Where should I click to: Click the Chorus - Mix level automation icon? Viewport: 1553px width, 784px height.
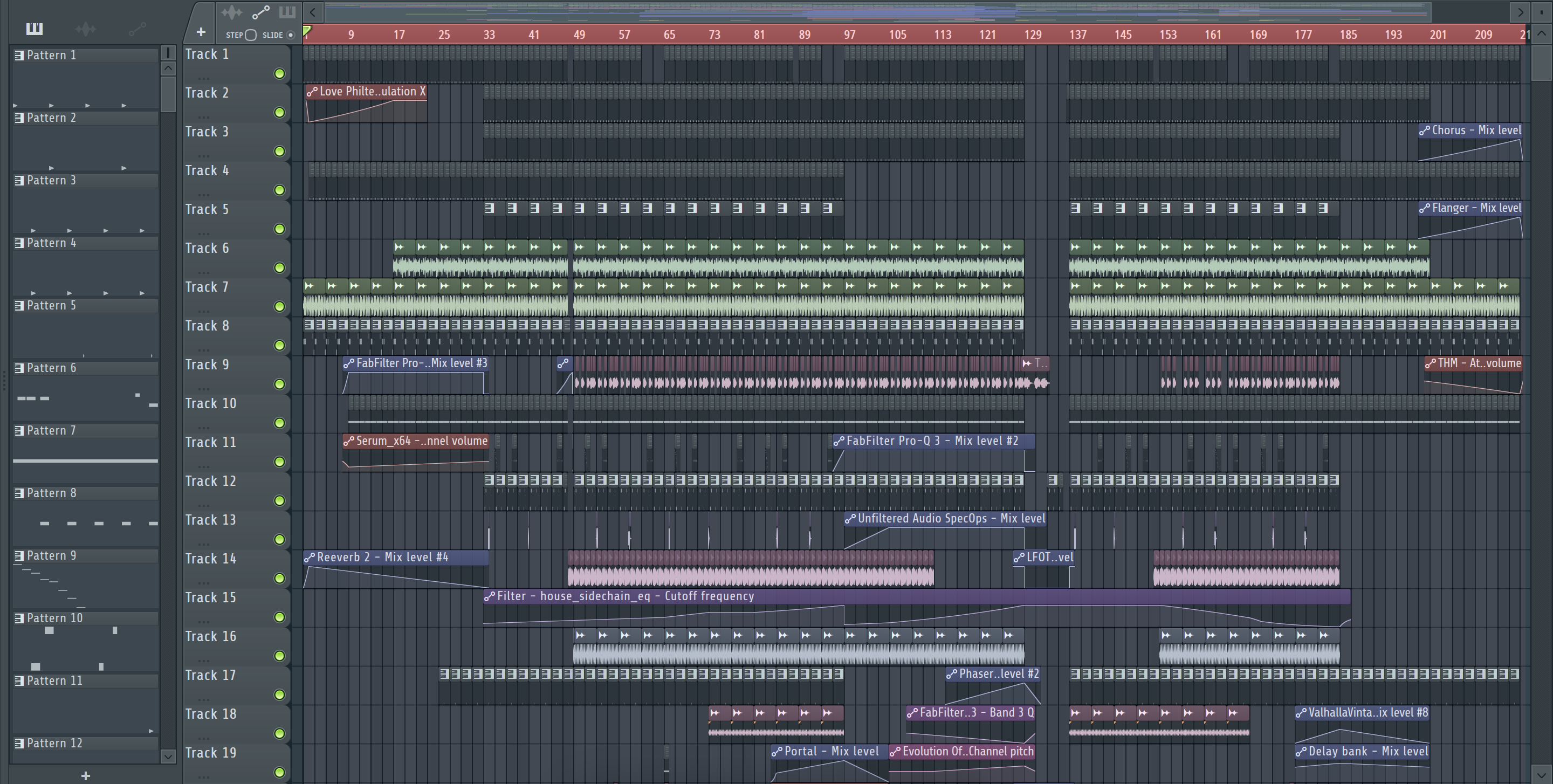[1424, 131]
